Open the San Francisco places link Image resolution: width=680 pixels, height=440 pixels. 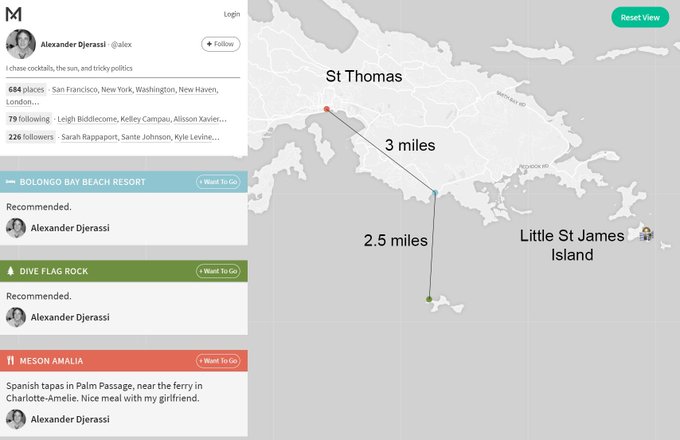point(75,90)
